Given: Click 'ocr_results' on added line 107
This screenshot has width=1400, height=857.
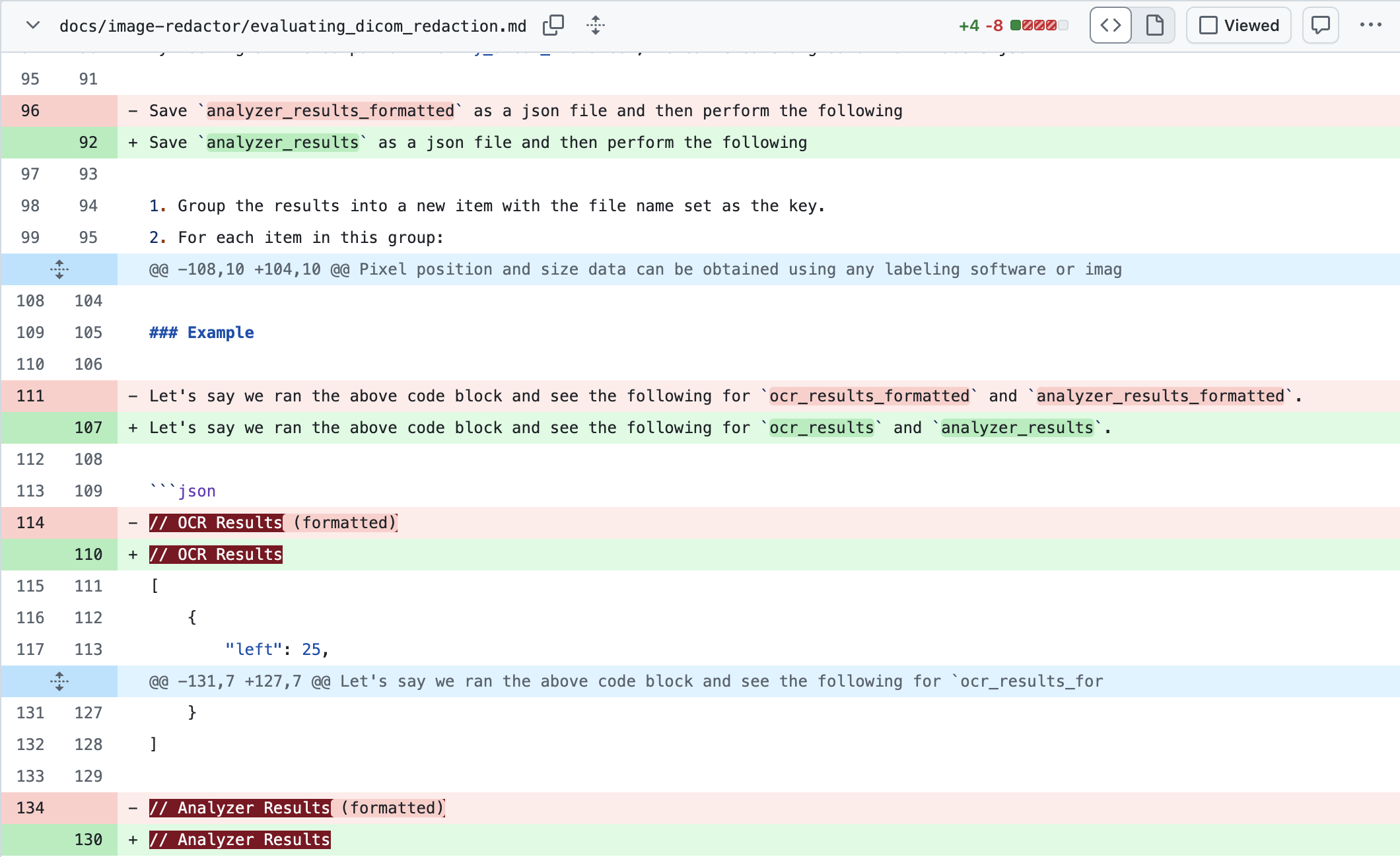Looking at the screenshot, I should click(822, 428).
